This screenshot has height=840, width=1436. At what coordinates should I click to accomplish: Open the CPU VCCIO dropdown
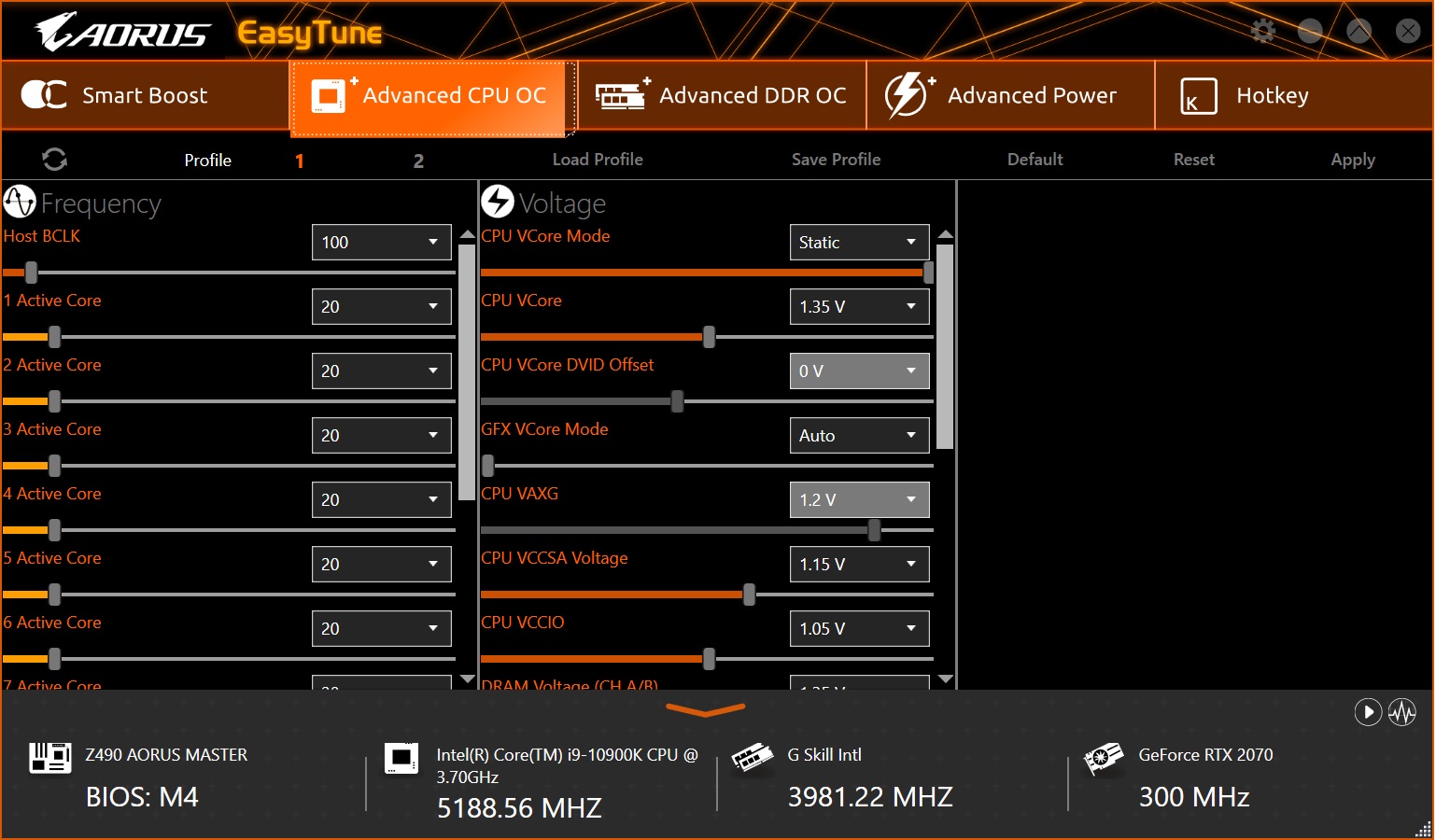pos(859,629)
